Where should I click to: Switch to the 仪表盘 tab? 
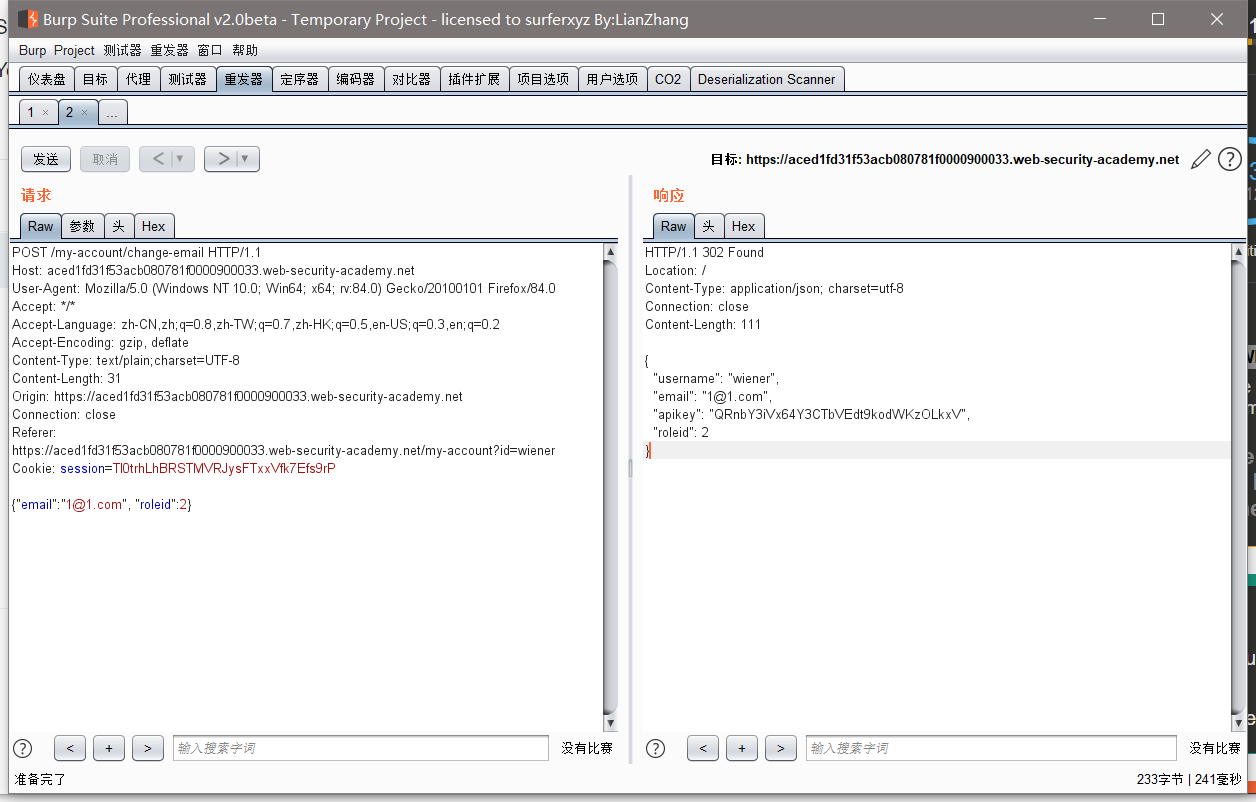coord(47,79)
